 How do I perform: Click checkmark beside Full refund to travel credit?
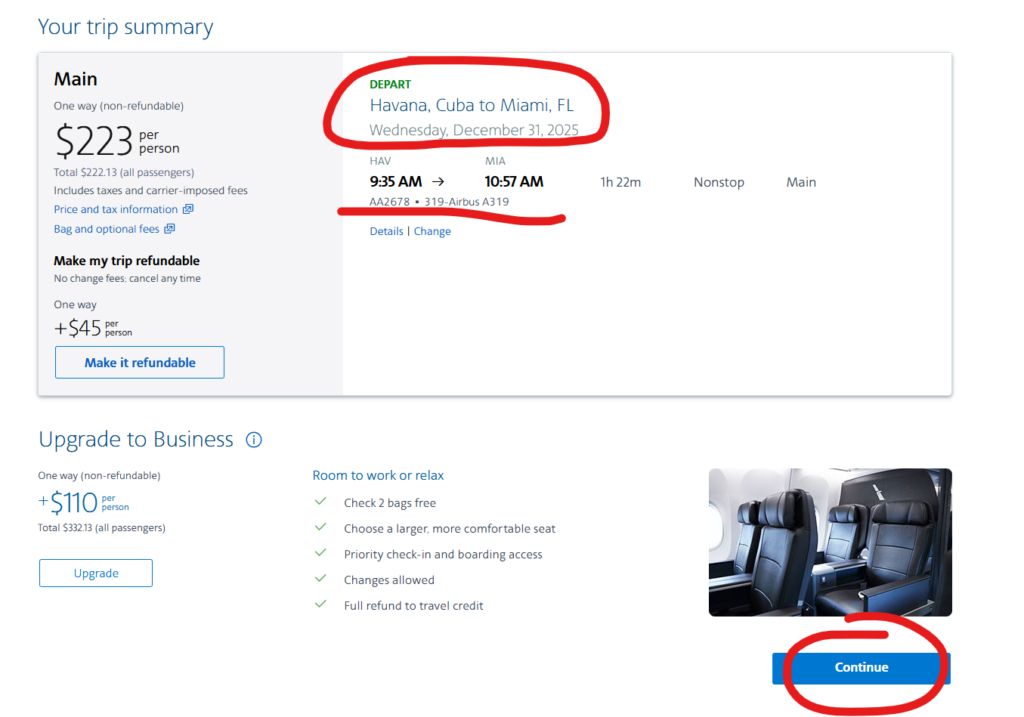[321, 605]
